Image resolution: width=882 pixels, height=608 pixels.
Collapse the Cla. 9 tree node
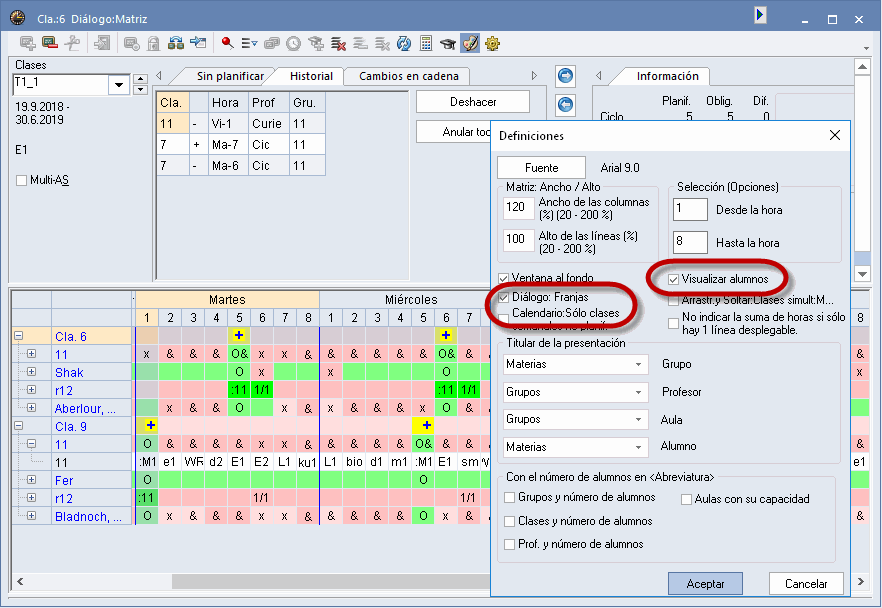19,426
